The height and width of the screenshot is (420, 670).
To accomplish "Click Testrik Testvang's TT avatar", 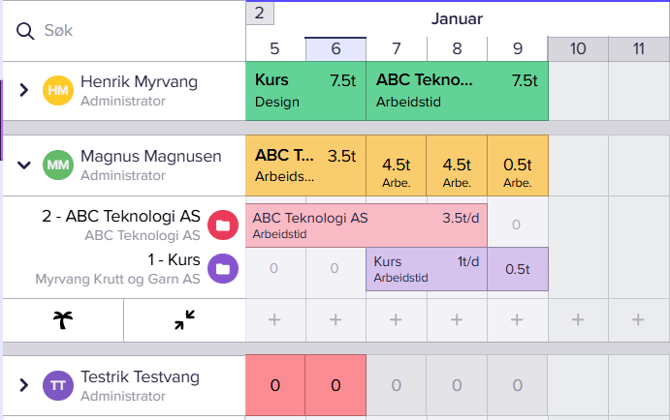I will [58, 386].
